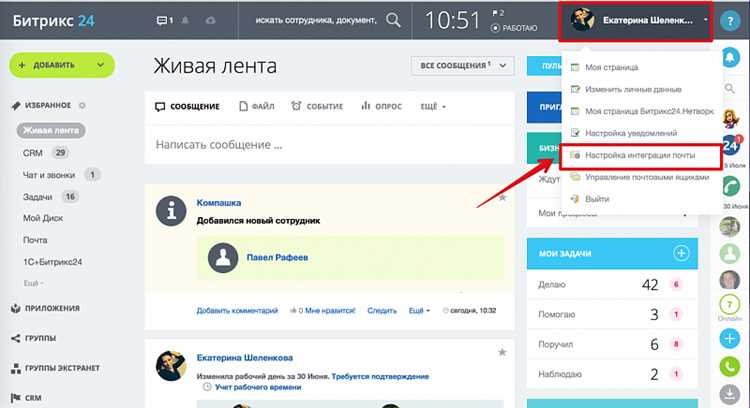Screen dimensions: 750x408
Task: Switch to the Событие tab
Action: coord(317,106)
